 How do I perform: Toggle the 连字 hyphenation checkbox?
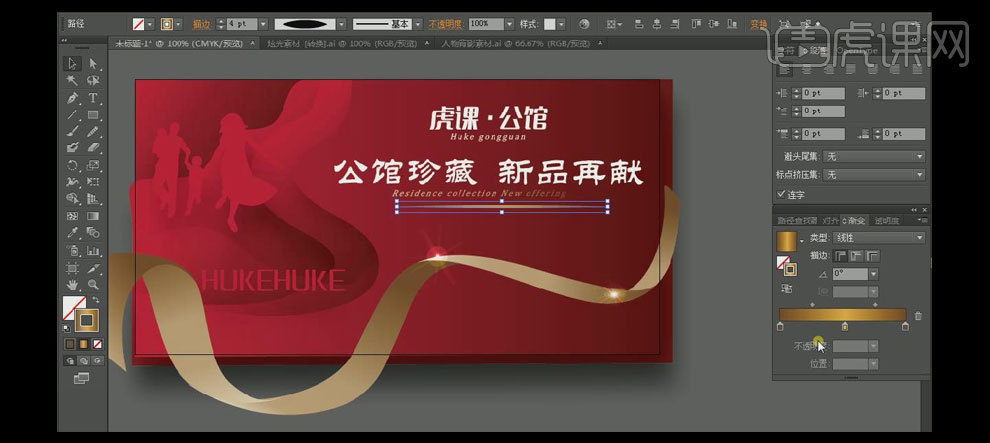pyautogui.click(x=782, y=195)
